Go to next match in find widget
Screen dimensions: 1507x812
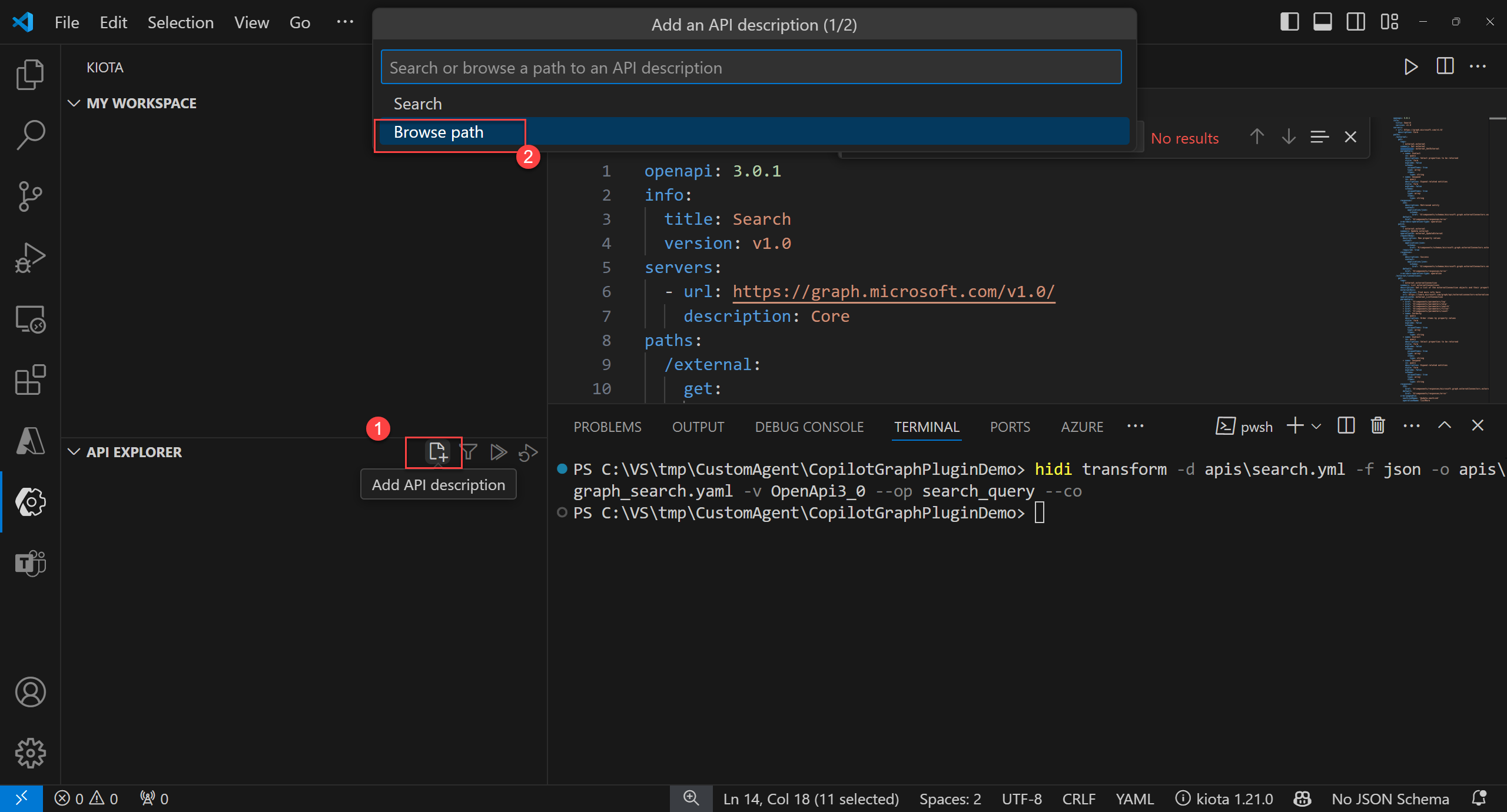point(1289,137)
